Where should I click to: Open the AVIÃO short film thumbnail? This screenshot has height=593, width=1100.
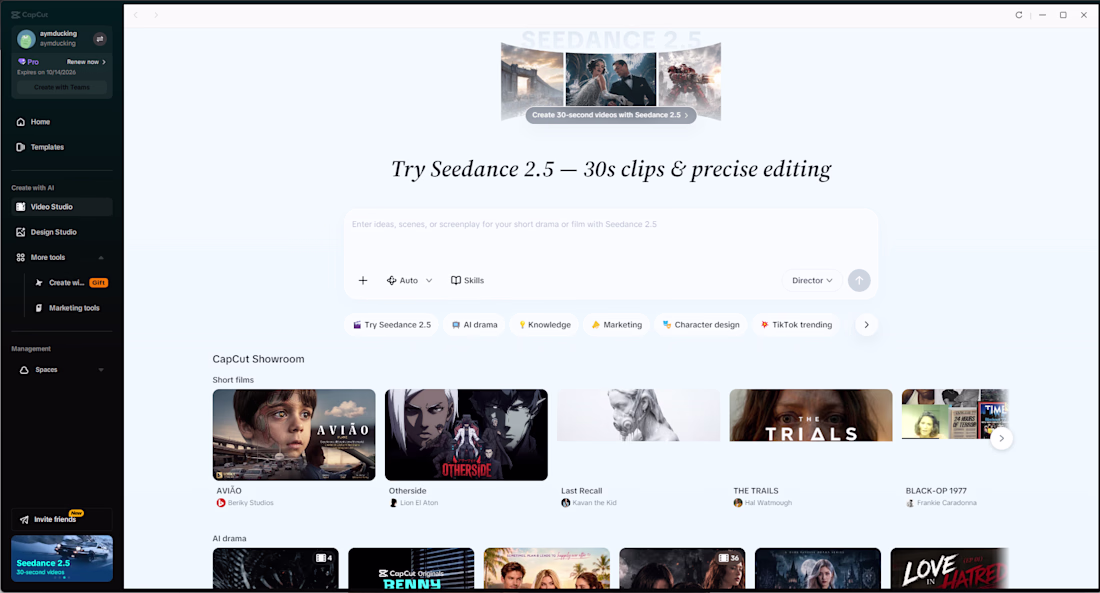click(x=294, y=435)
